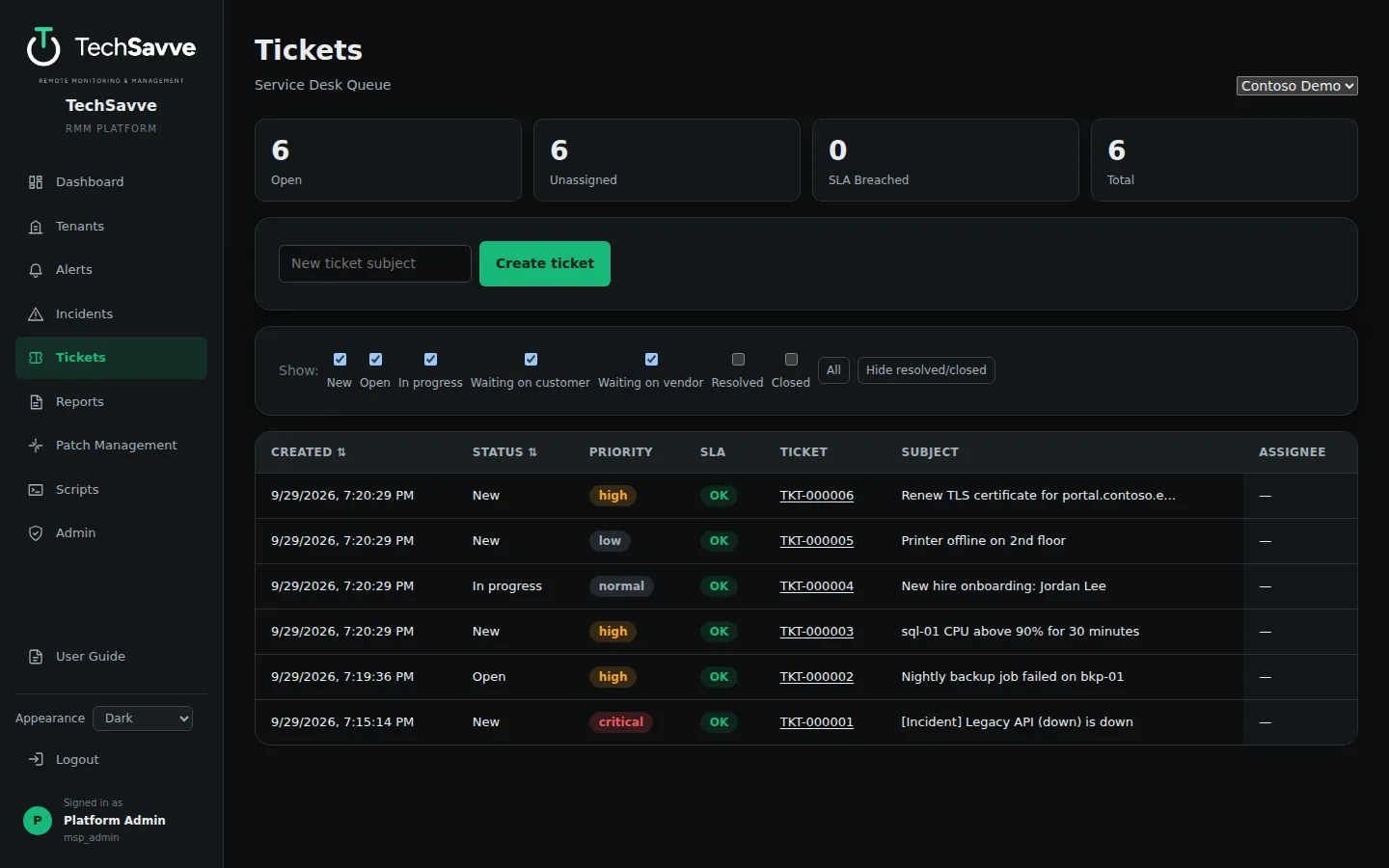
Task: Uncheck the New status filter
Action: tap(340, 359)
